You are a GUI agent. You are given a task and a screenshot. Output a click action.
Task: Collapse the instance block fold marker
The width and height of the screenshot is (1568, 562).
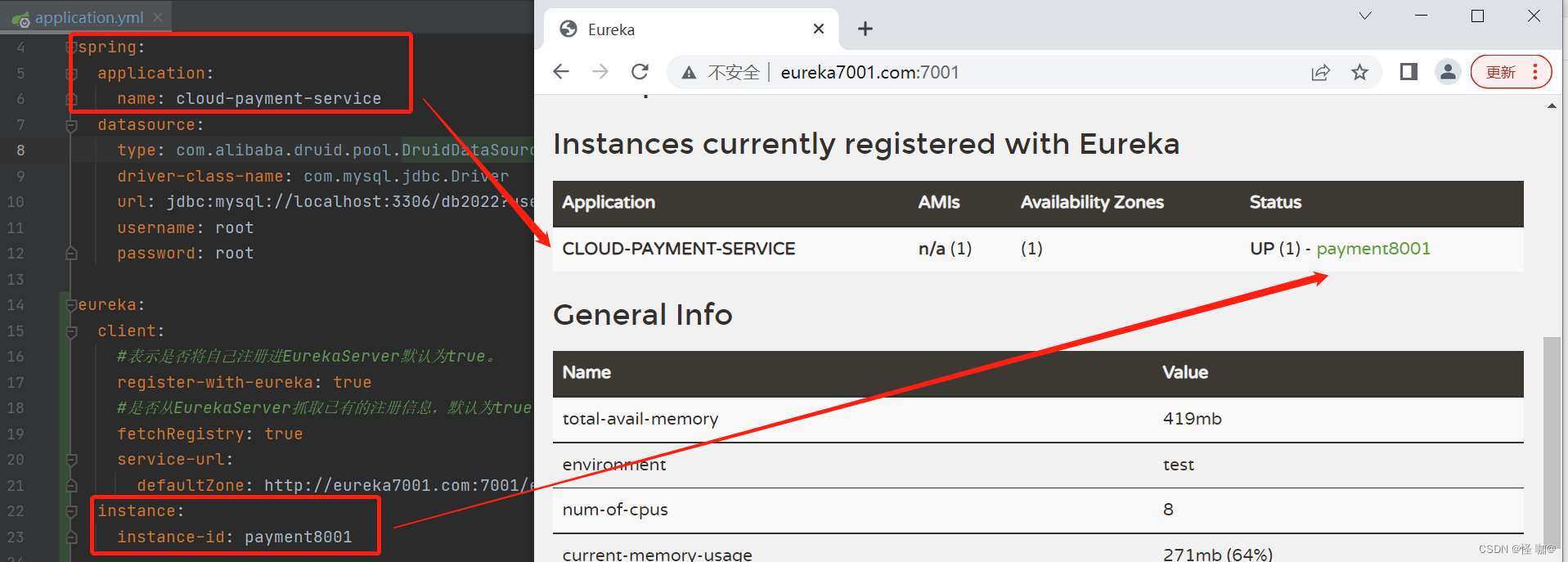[71, 511]
